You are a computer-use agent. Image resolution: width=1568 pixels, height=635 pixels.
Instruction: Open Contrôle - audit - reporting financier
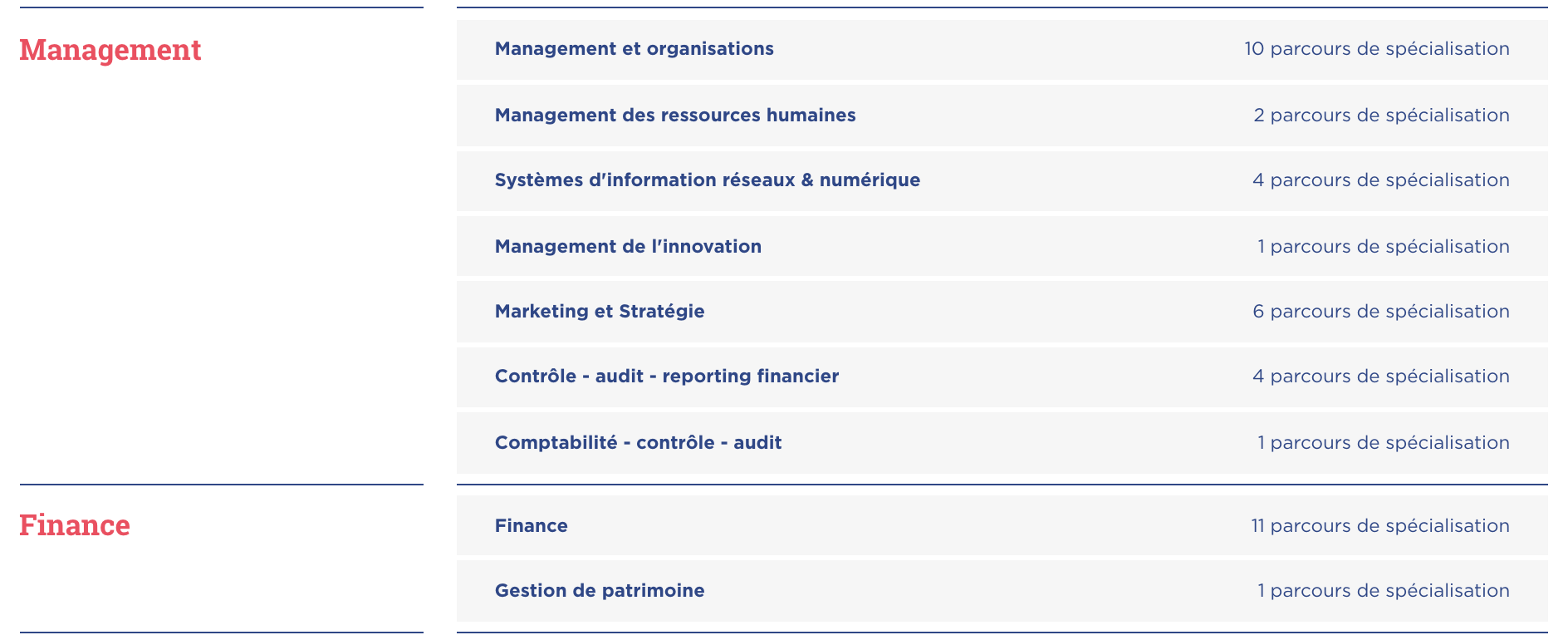666,377
